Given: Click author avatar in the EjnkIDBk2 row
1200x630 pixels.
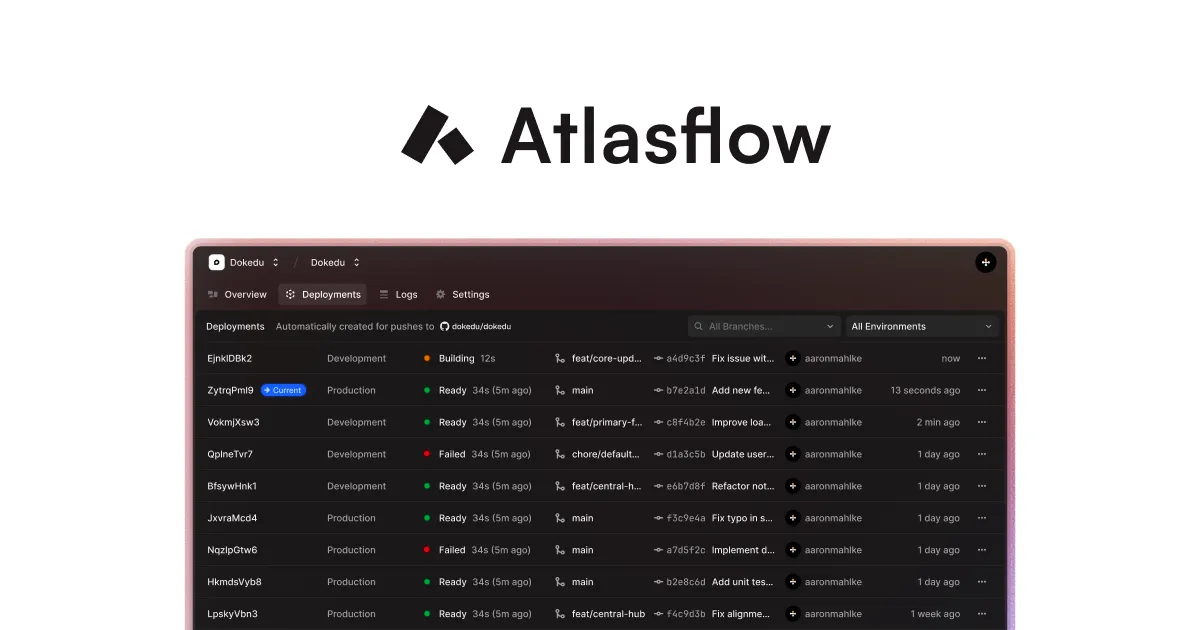Looking at the screenshot, I should [793, 358].
